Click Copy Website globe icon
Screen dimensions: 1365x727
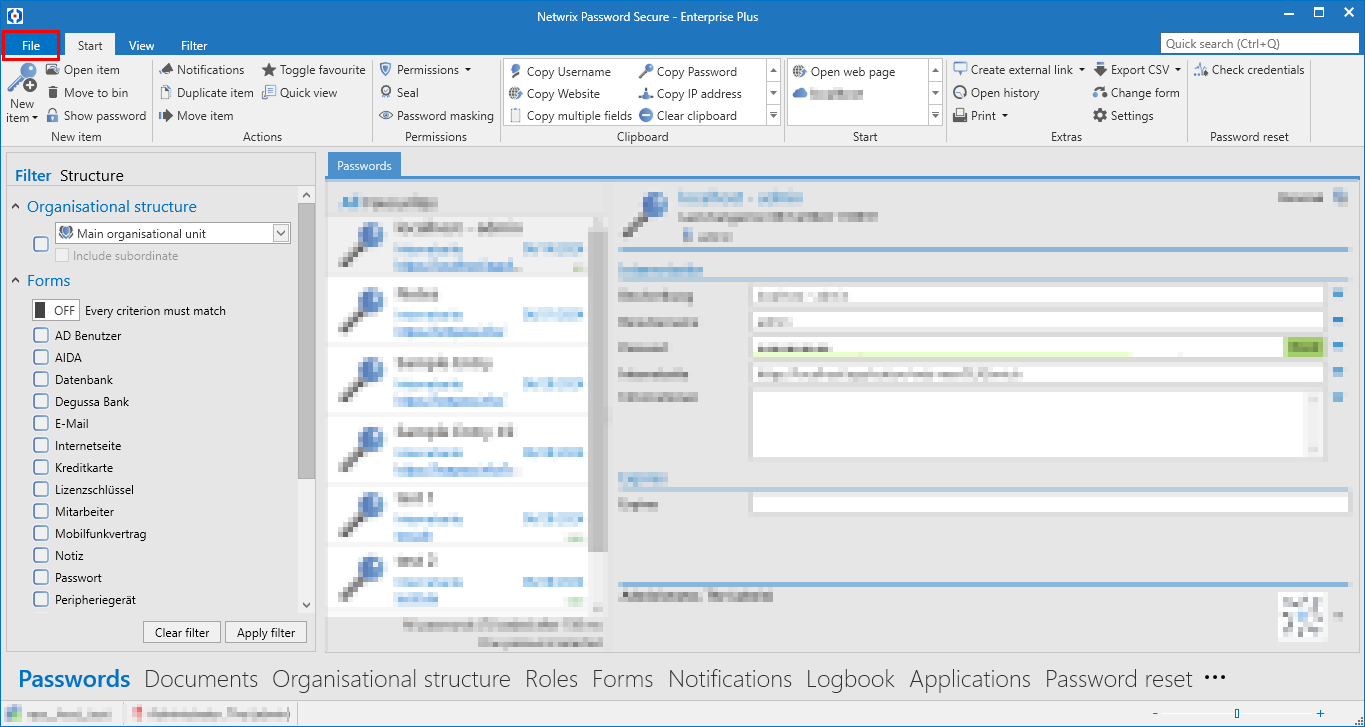pyautogui.click(x=516, y=94)
